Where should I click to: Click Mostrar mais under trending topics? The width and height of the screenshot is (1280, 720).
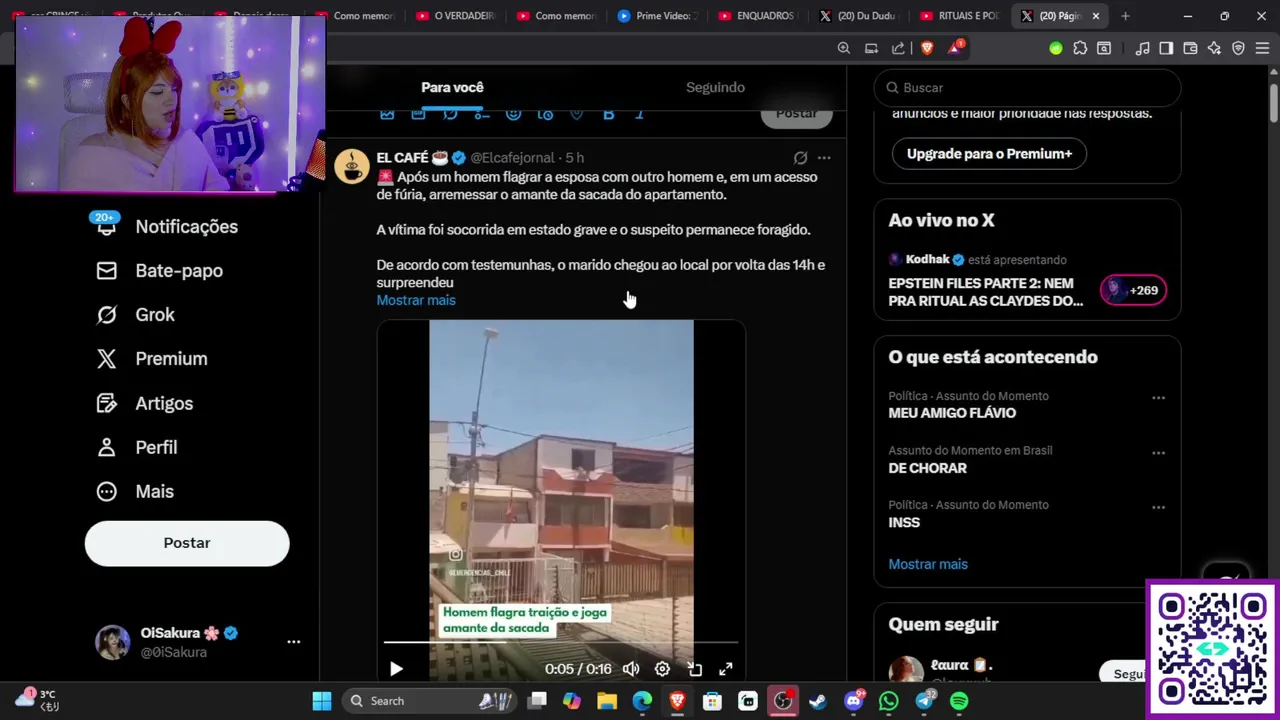click(x=928, y=564)
